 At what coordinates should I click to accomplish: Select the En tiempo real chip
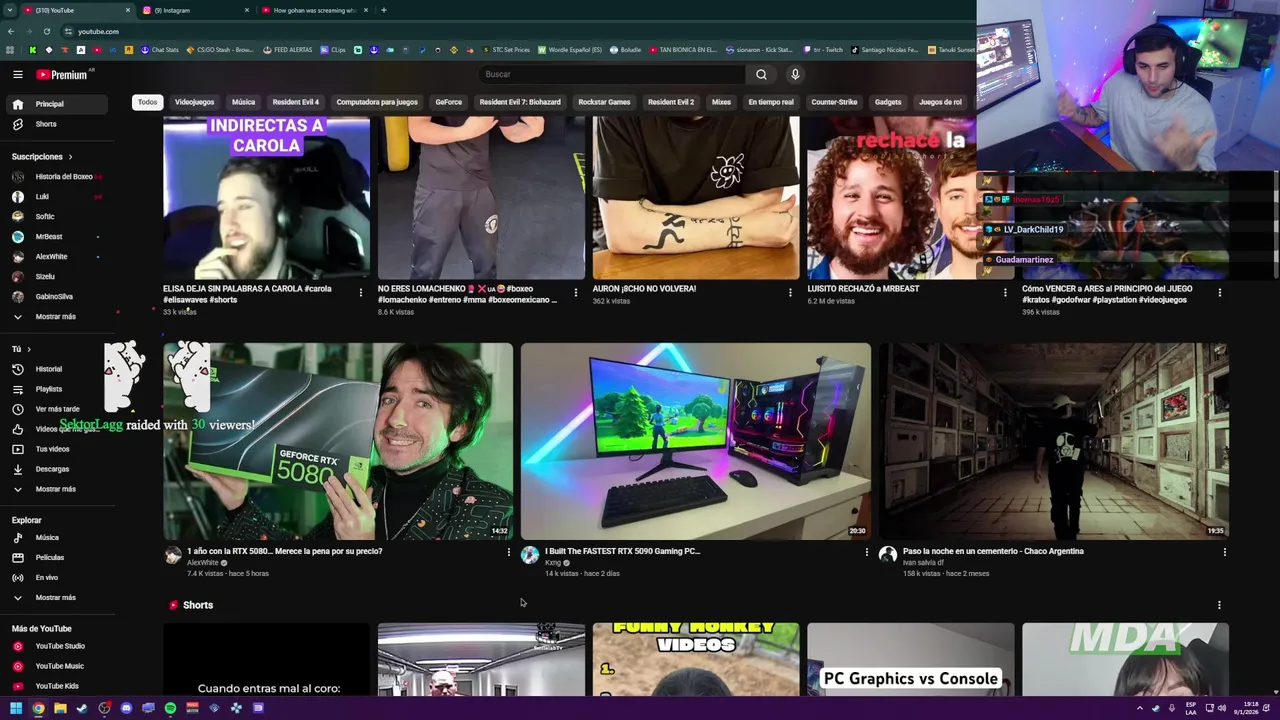[x=771, y=102]
